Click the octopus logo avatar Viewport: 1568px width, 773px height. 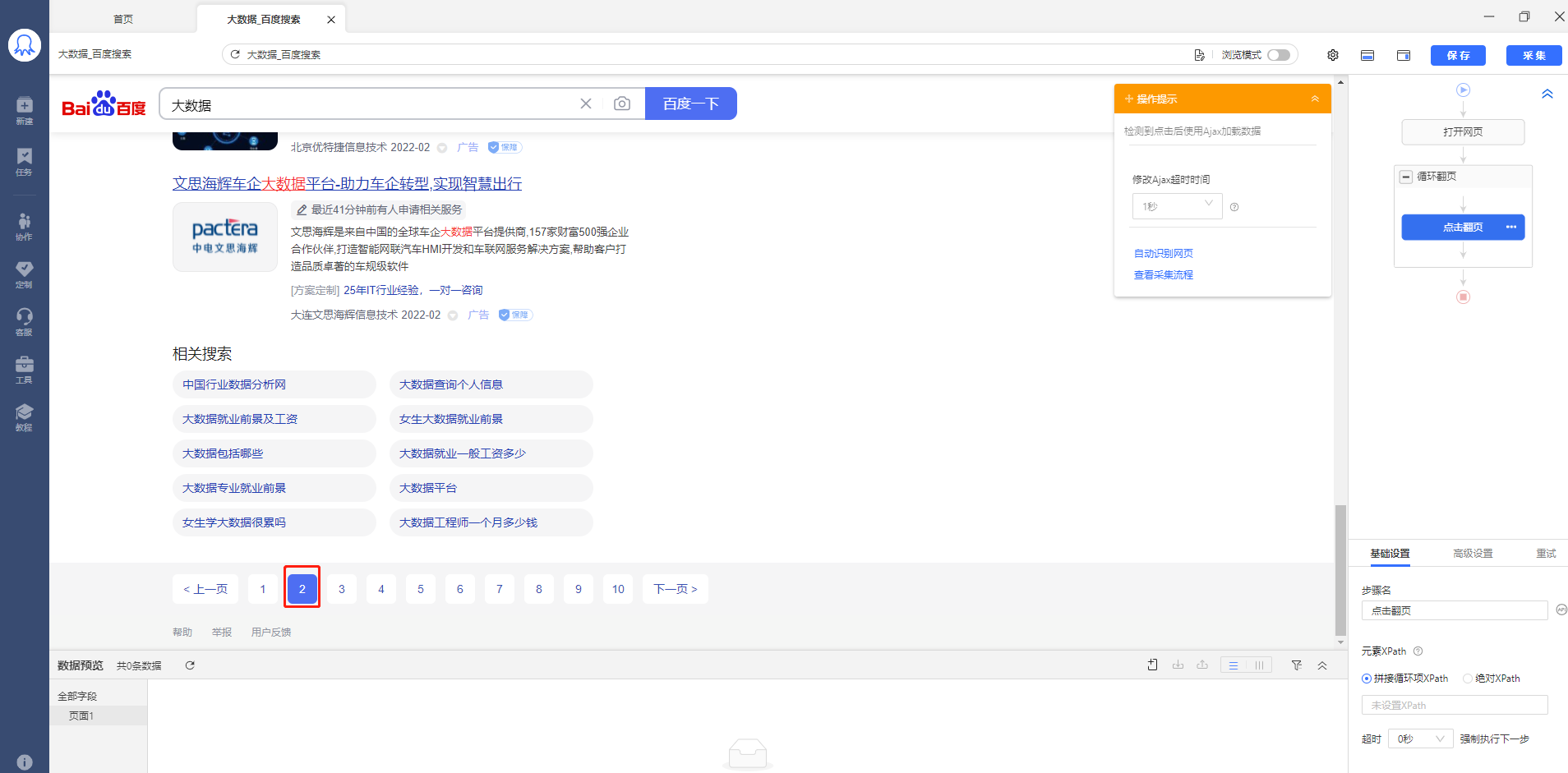[x=25, y=45]
